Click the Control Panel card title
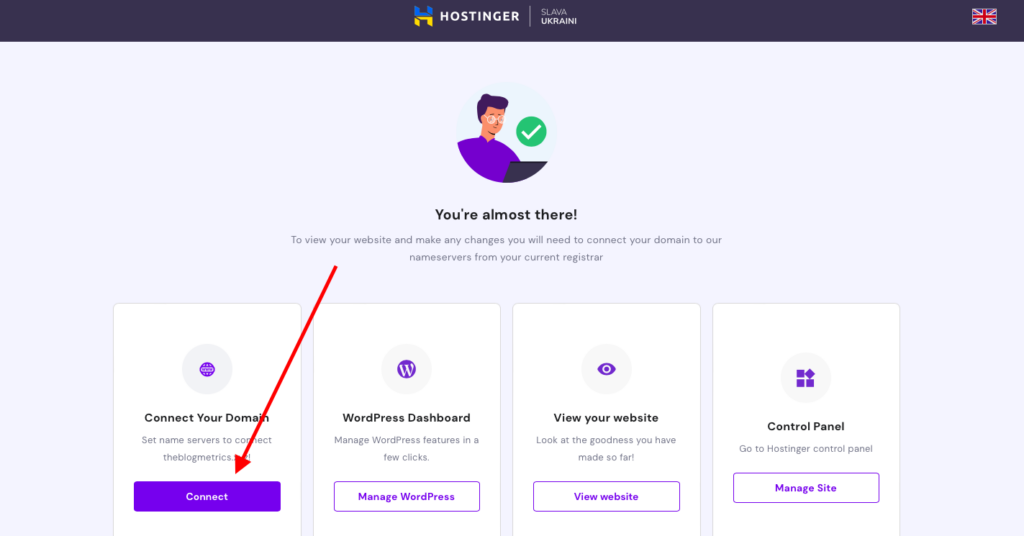Screen dimensions: 1024x536 click(805, 426)
